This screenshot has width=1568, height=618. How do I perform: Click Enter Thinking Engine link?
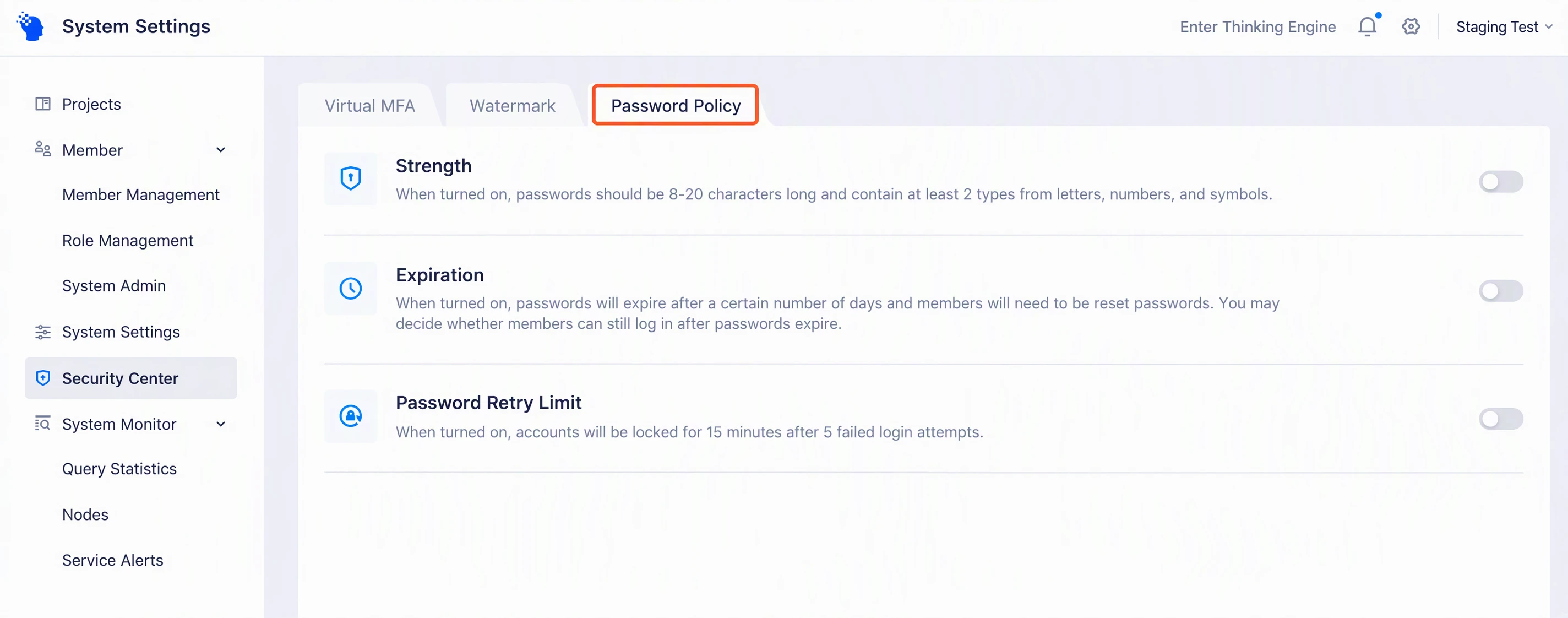[1257, 27]
